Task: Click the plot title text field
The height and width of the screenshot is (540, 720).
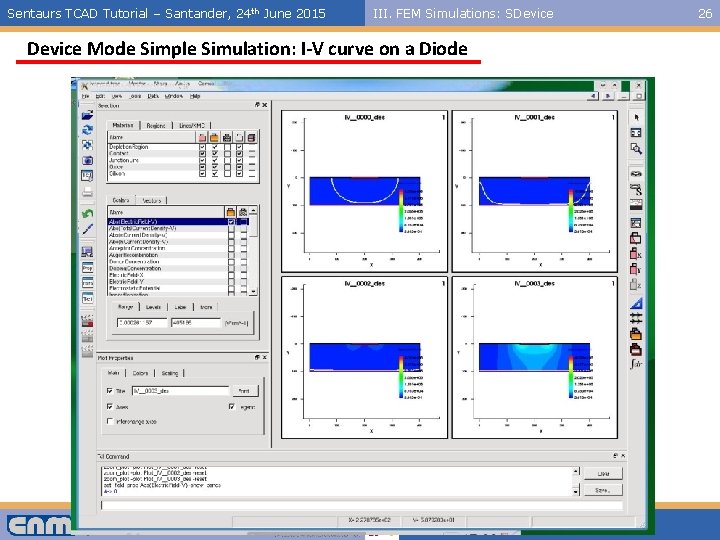Action: pyautogui.click(x=180, y=391)
